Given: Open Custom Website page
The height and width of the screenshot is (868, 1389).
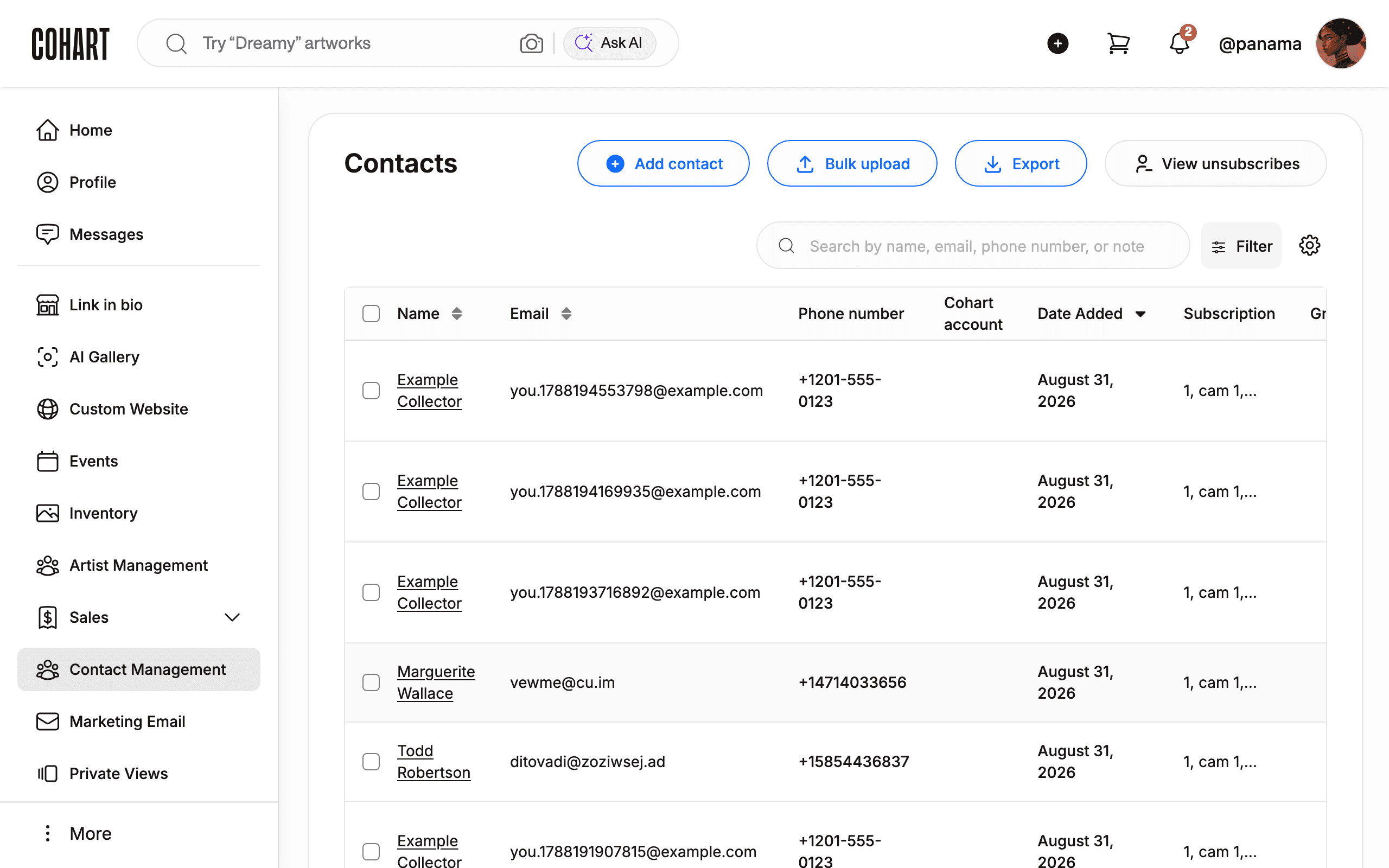Looking at the screenshot, I should (138, 409).
